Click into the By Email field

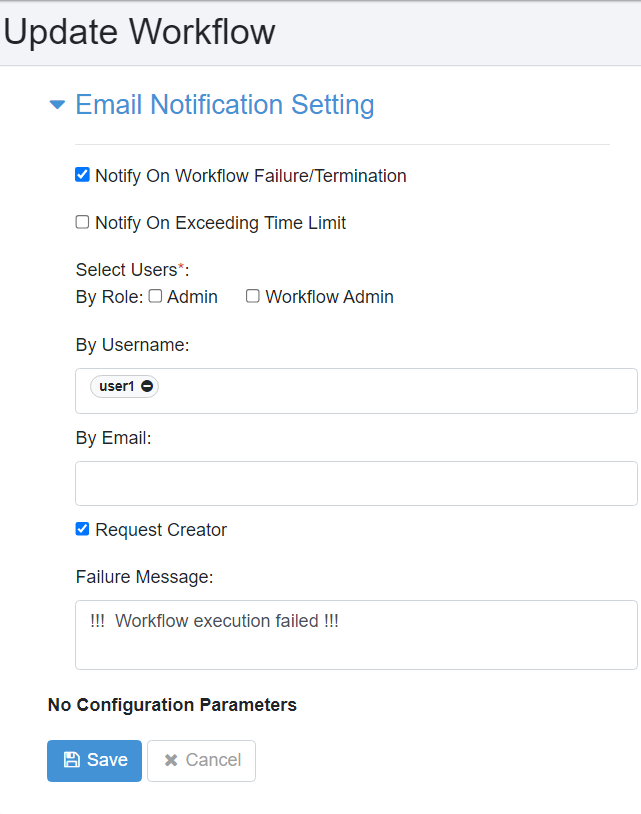[x=356, y=483]
